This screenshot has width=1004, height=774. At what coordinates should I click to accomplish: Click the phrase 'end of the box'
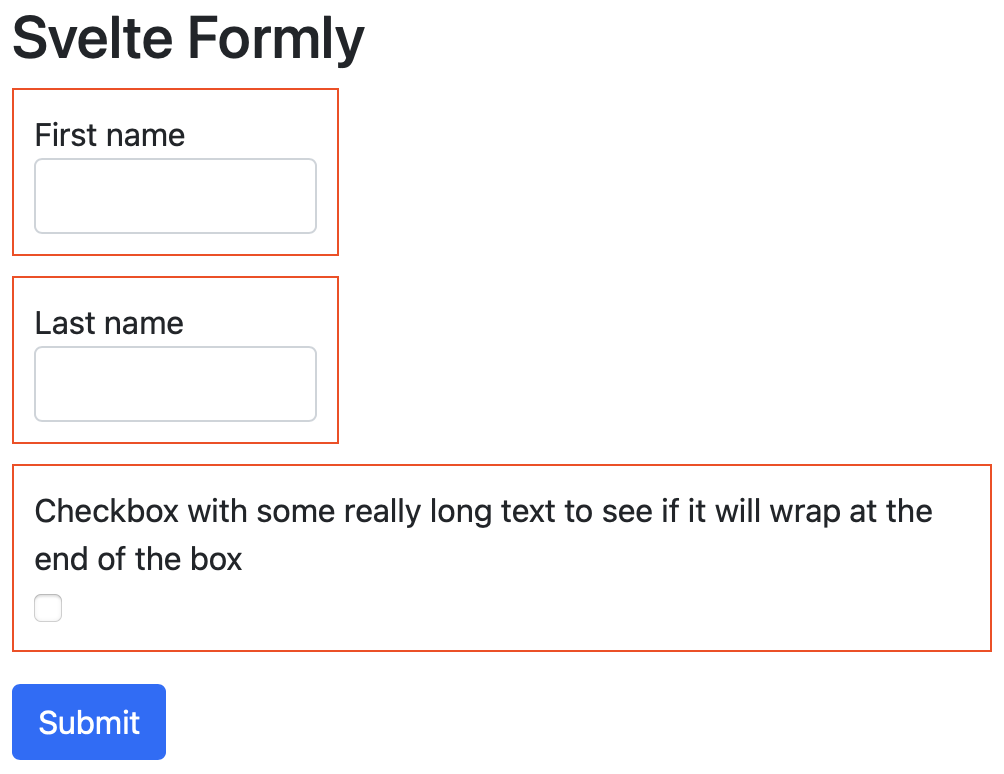pyautogui.click(x=138, y=558)
